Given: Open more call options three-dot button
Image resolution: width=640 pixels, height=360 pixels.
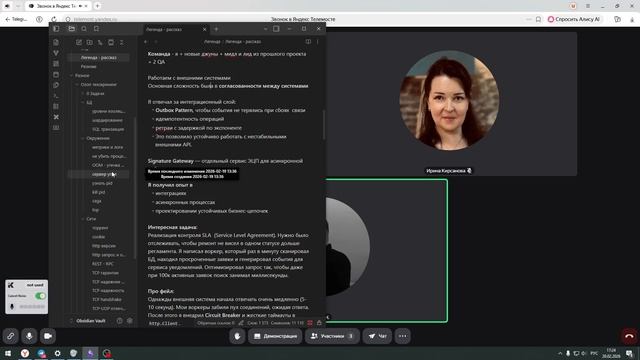Looking at the screenshot, I should [402, 336].
